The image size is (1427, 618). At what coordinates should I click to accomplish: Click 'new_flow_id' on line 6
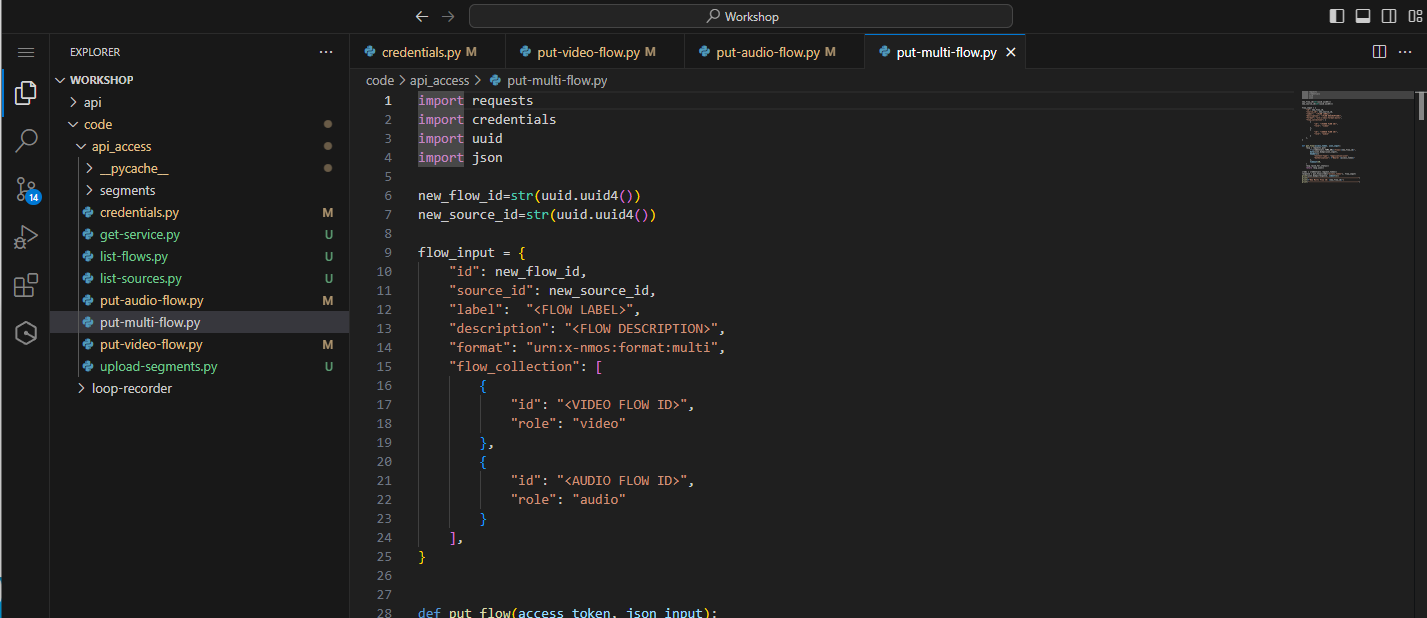[x=460, y=195]
